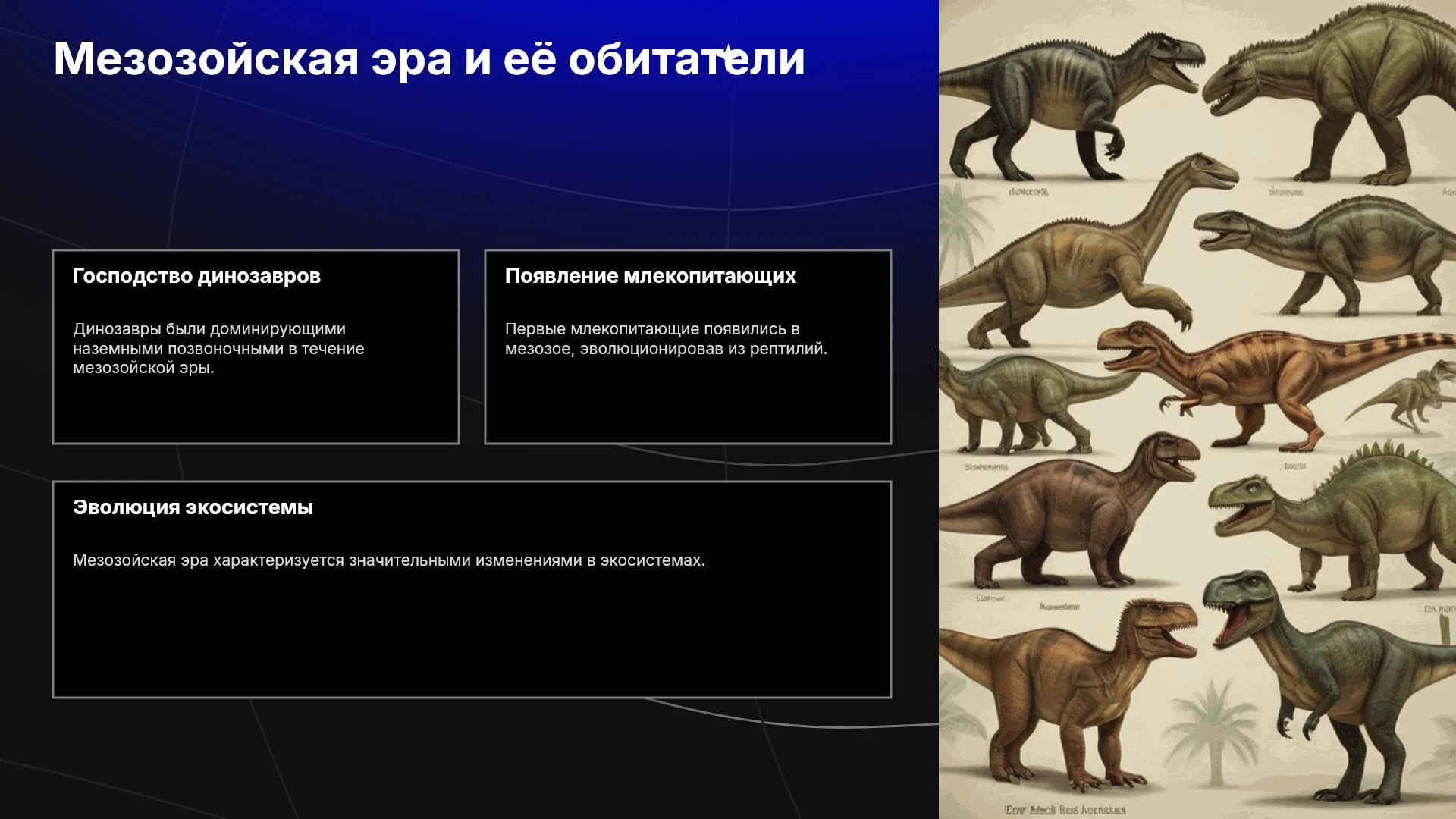This screenshot has height=819, width=1456.
Task: Select the heading 'Эволюция экосистемы'
Action: click(193, 507)
